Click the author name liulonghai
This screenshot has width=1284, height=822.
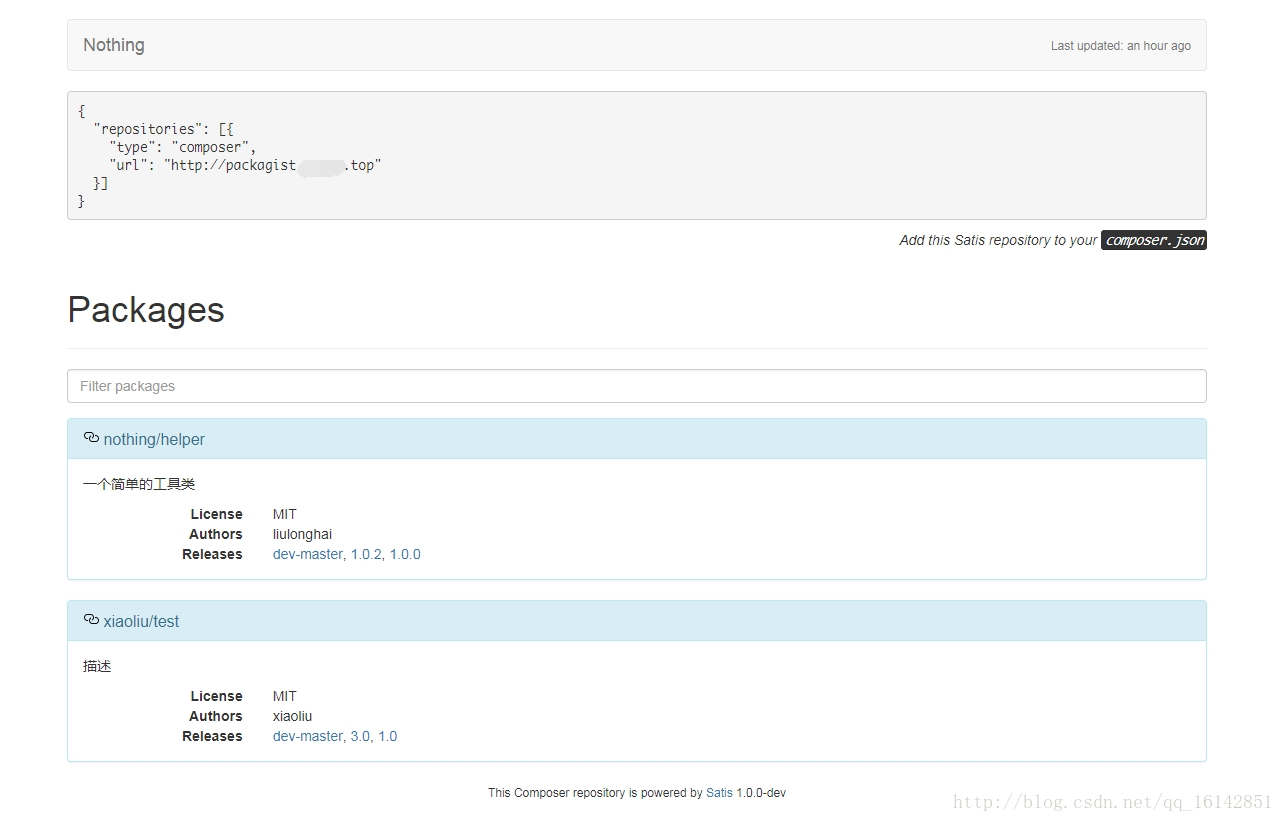(x=302, y=534)
